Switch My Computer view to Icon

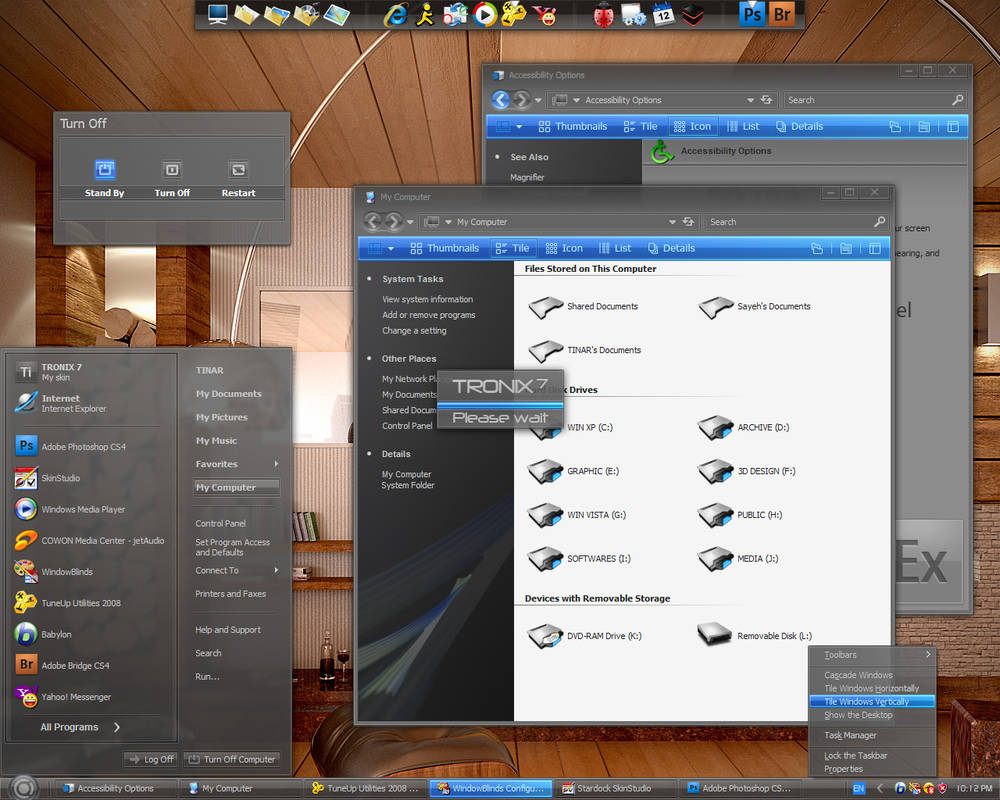point(564,248)
